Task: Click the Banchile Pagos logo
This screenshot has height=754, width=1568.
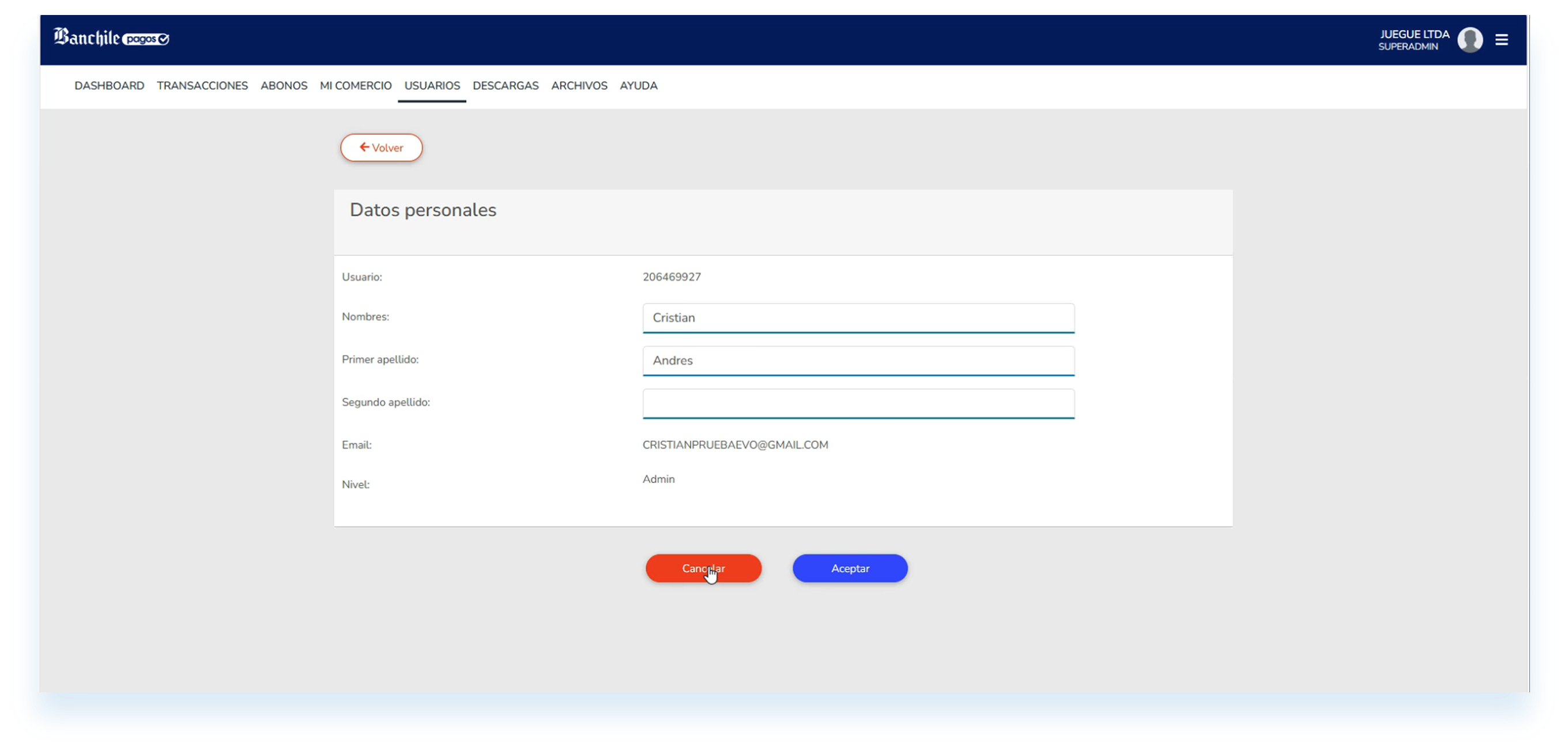Action: tap(111, 37)
